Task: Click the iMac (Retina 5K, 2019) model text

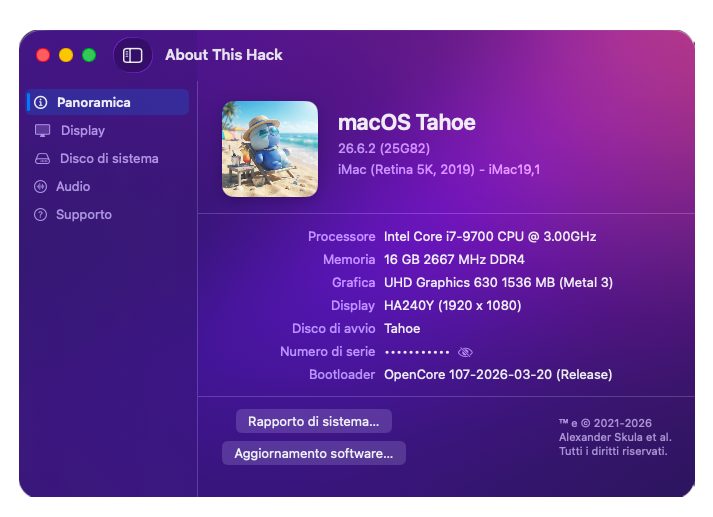Action: tap(439, 170)
